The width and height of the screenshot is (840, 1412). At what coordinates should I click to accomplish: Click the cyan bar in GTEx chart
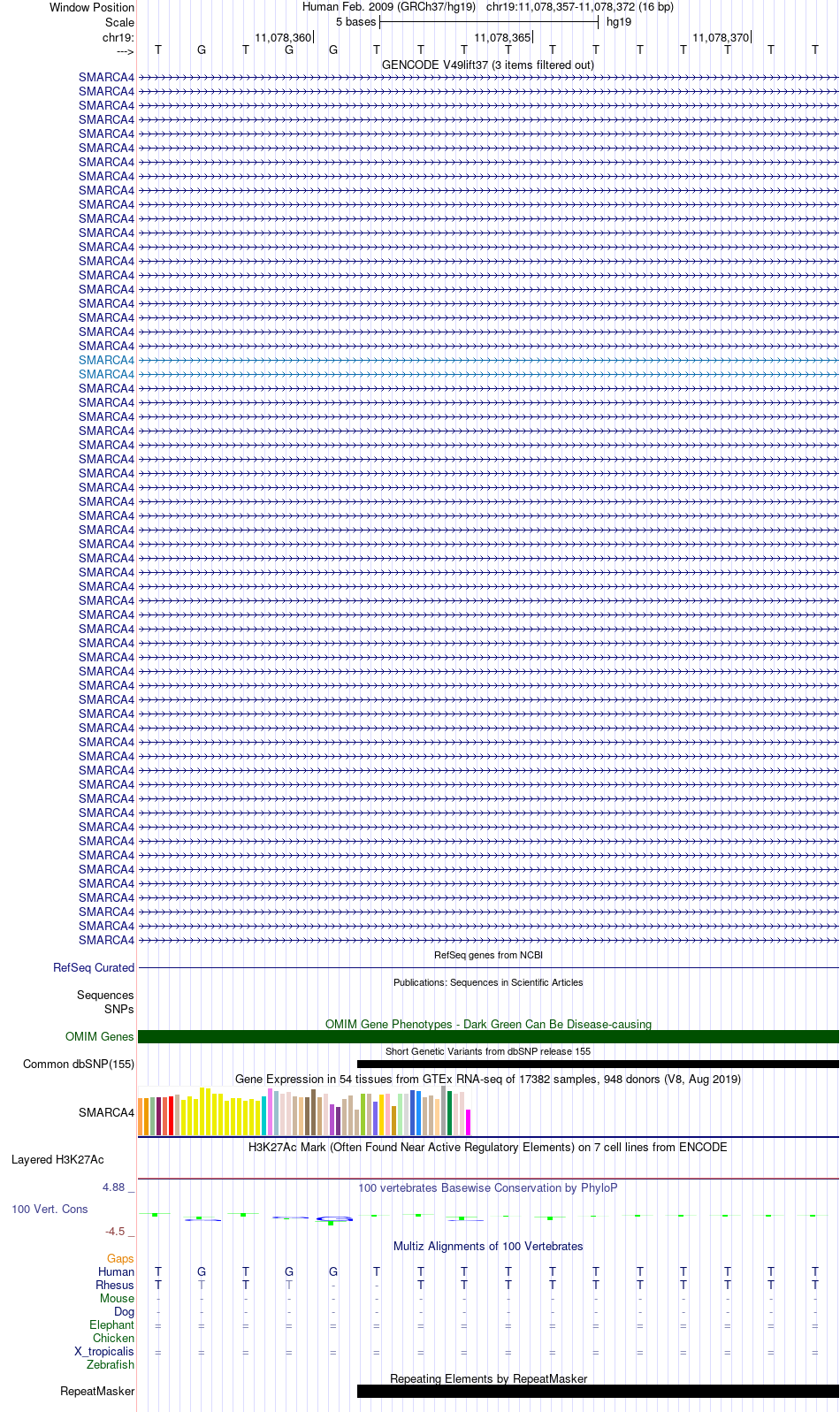(264, 1116)
